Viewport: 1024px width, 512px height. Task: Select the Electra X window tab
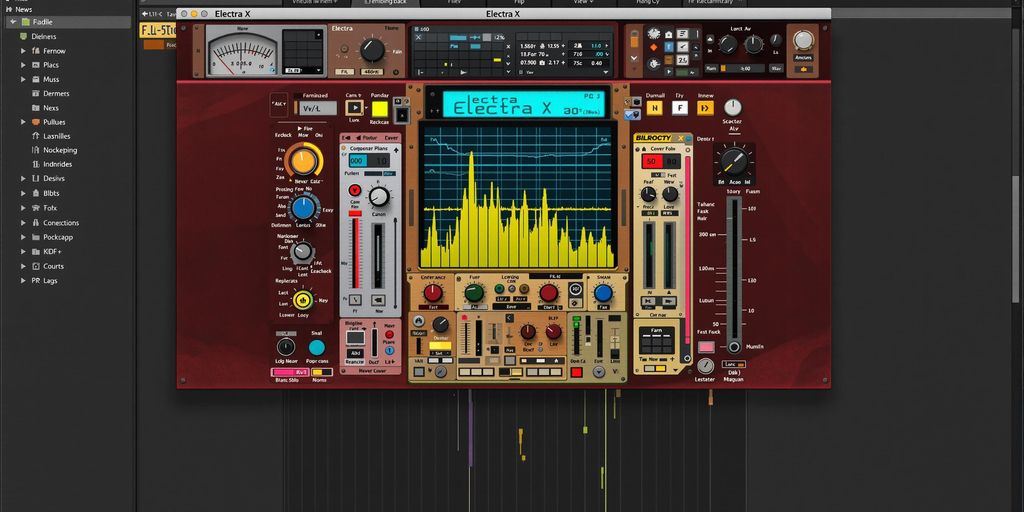[x=240, y=14]
